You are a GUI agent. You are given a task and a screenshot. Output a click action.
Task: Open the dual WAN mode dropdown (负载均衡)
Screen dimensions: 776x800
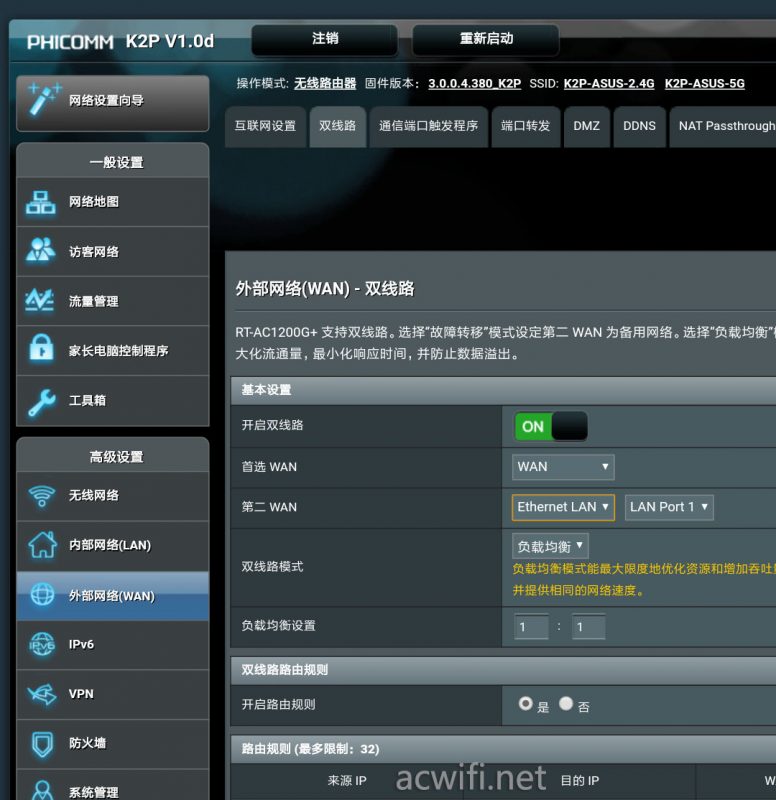[550, 546]
